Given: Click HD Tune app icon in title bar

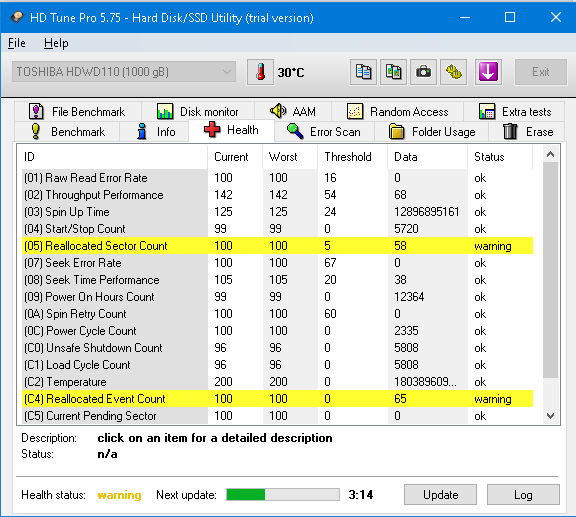Looking at the screenshot, I should 17,17.
